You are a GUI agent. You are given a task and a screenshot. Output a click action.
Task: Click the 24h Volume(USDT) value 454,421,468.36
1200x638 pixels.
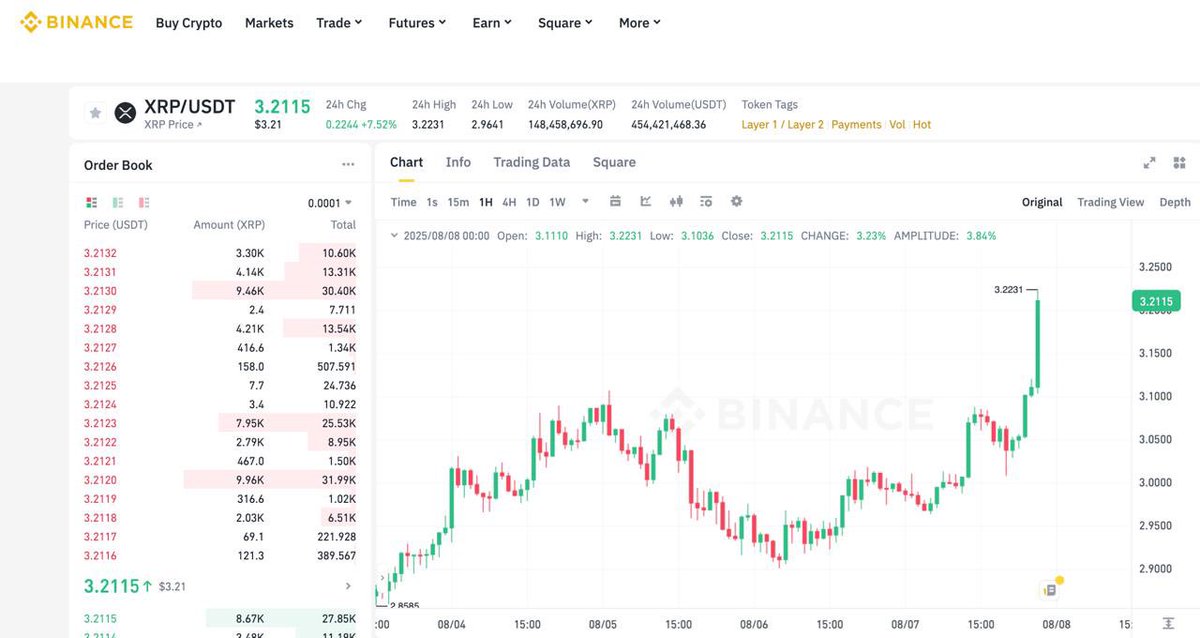669,125
